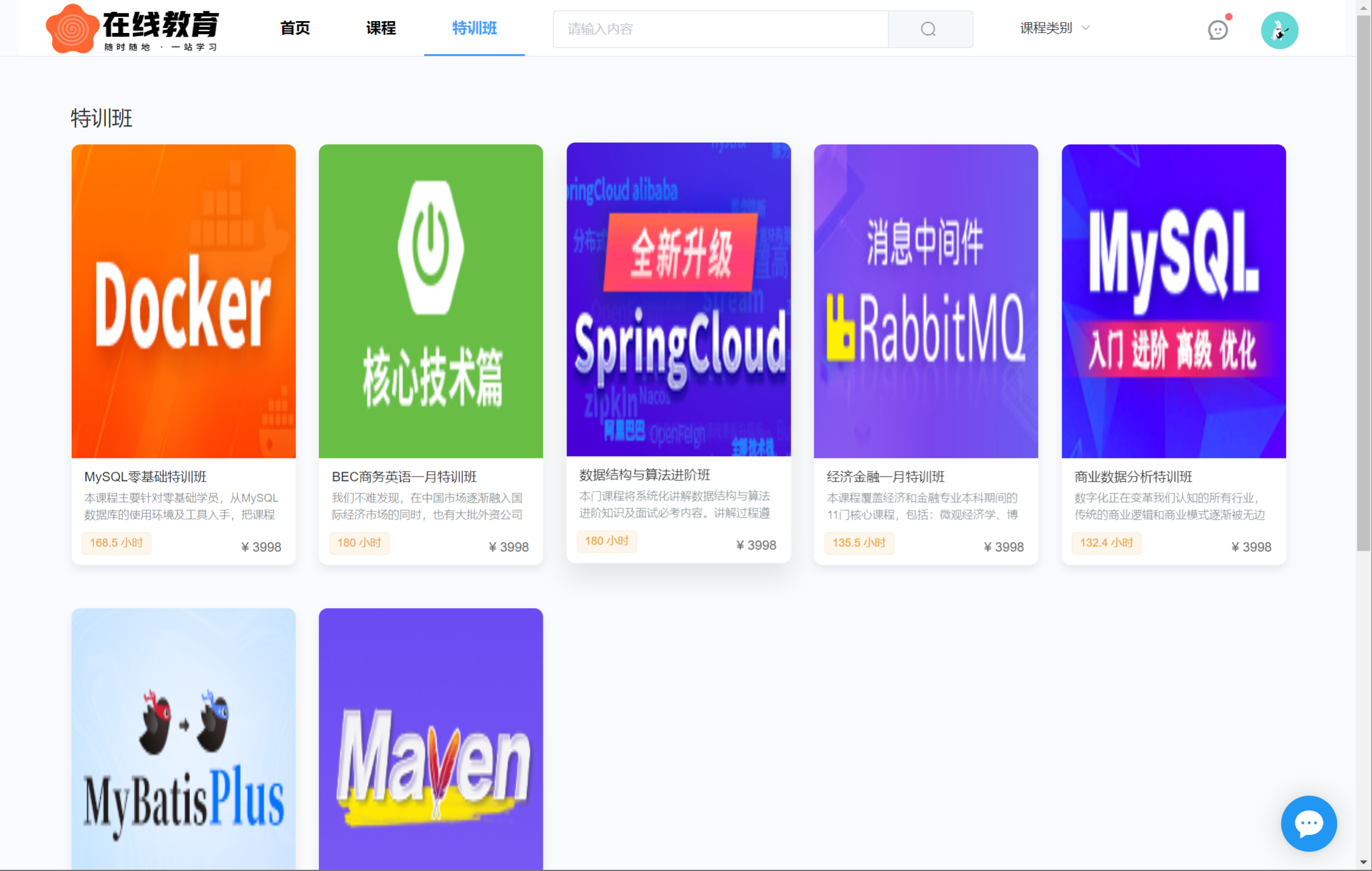Click the user avatar icon
Screen dimensions: 1372x871
pos(1279,30)
